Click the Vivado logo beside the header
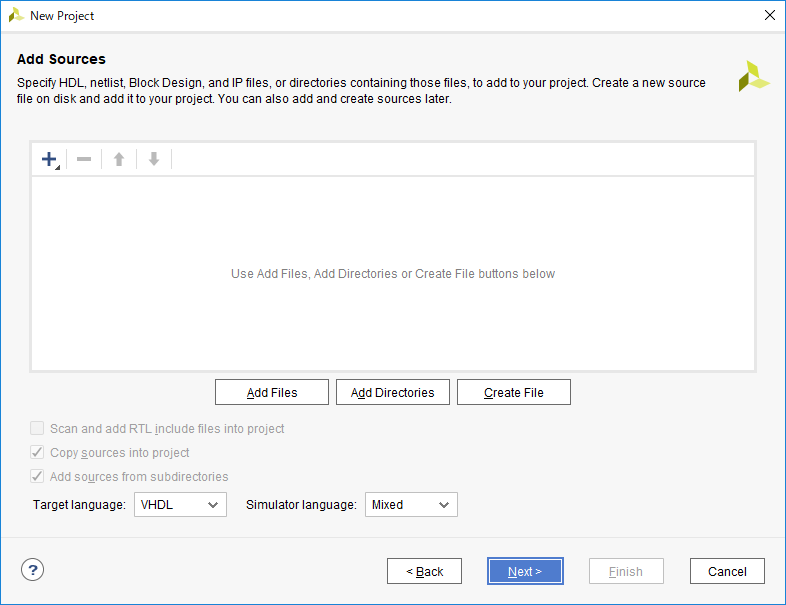The image size is (786, 605). 753,77
